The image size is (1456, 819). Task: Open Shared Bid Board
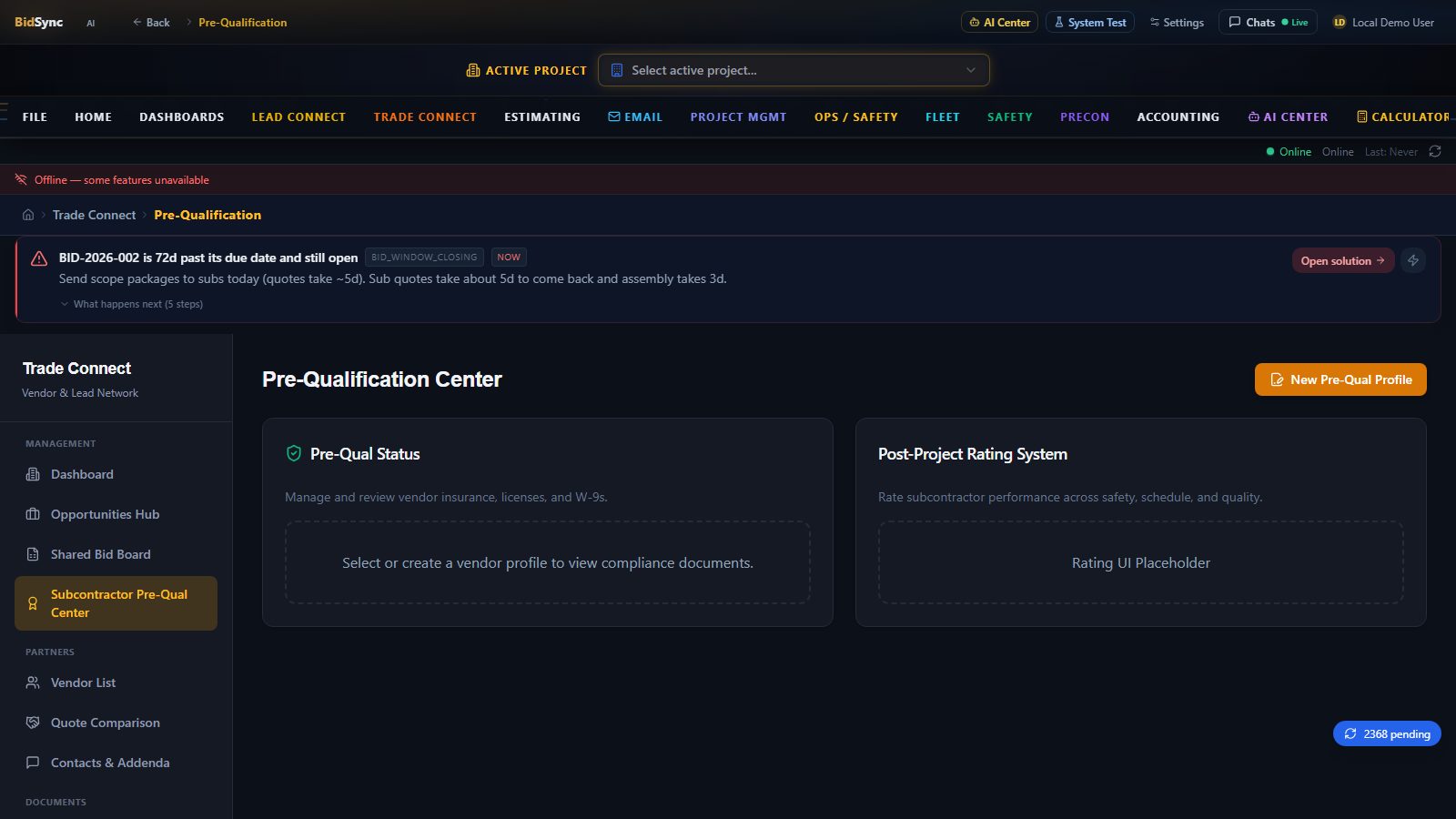click(116, 554)
